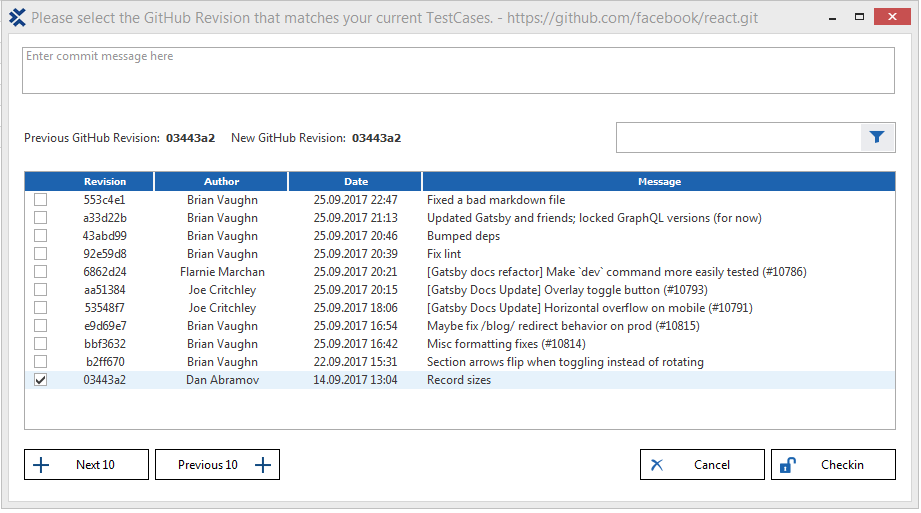The image size is (921, 513).
Task: Click the X icon on Cancel button
Action: [657, 465]
